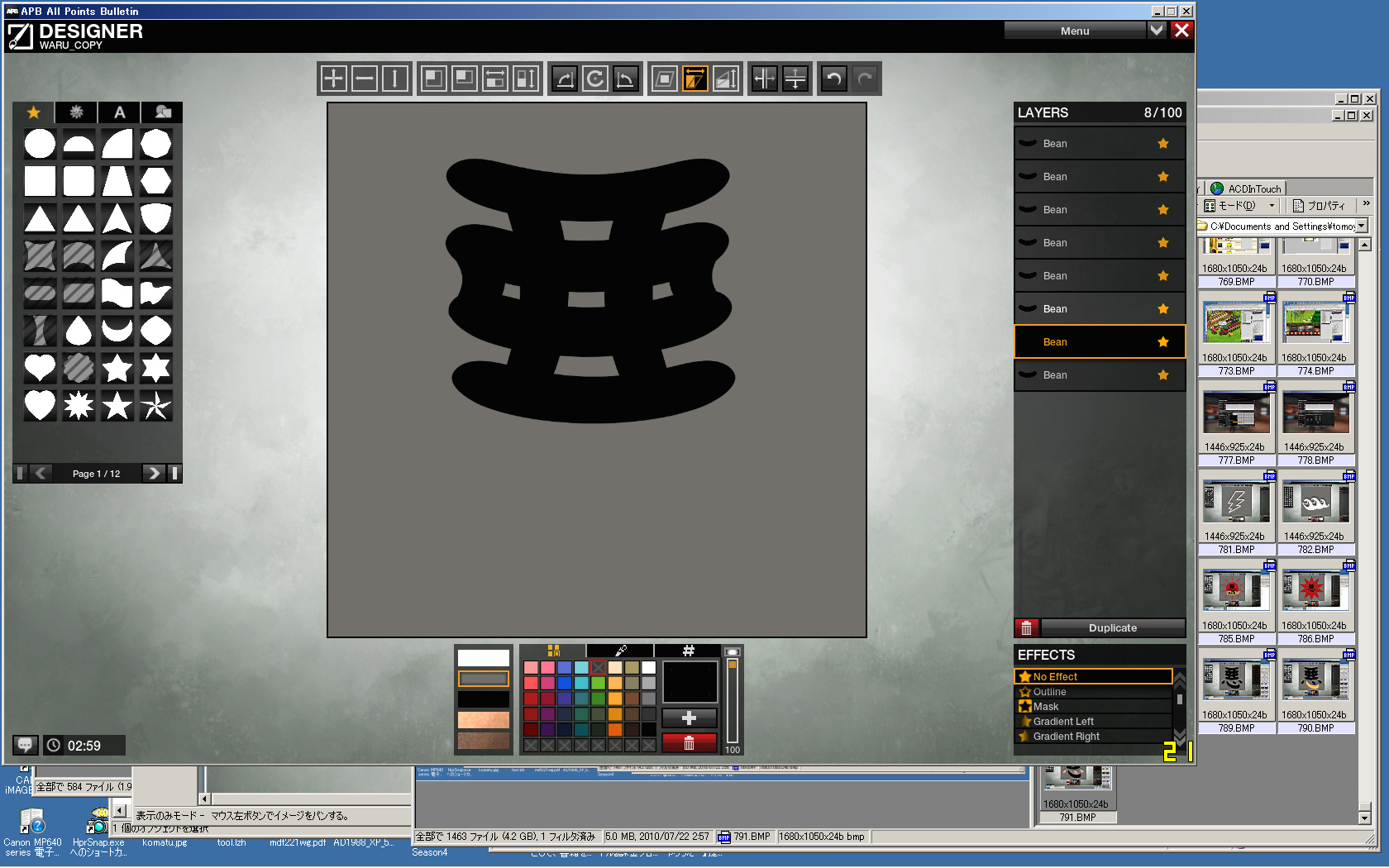Select the orange highlighted horizontal skew tool
This screenshot has height=868, width=1389.
(x=695, y=79)
